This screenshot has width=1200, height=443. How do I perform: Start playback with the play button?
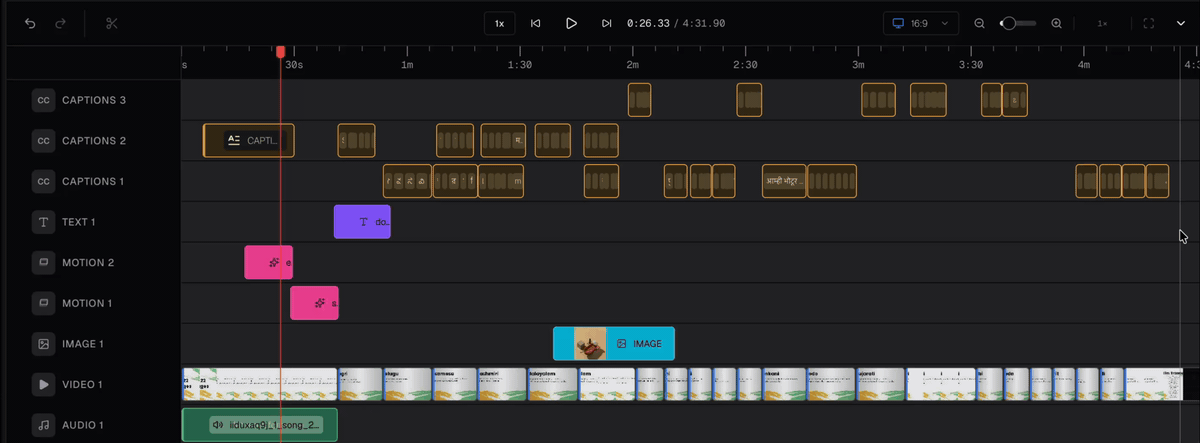click(571, 23)
